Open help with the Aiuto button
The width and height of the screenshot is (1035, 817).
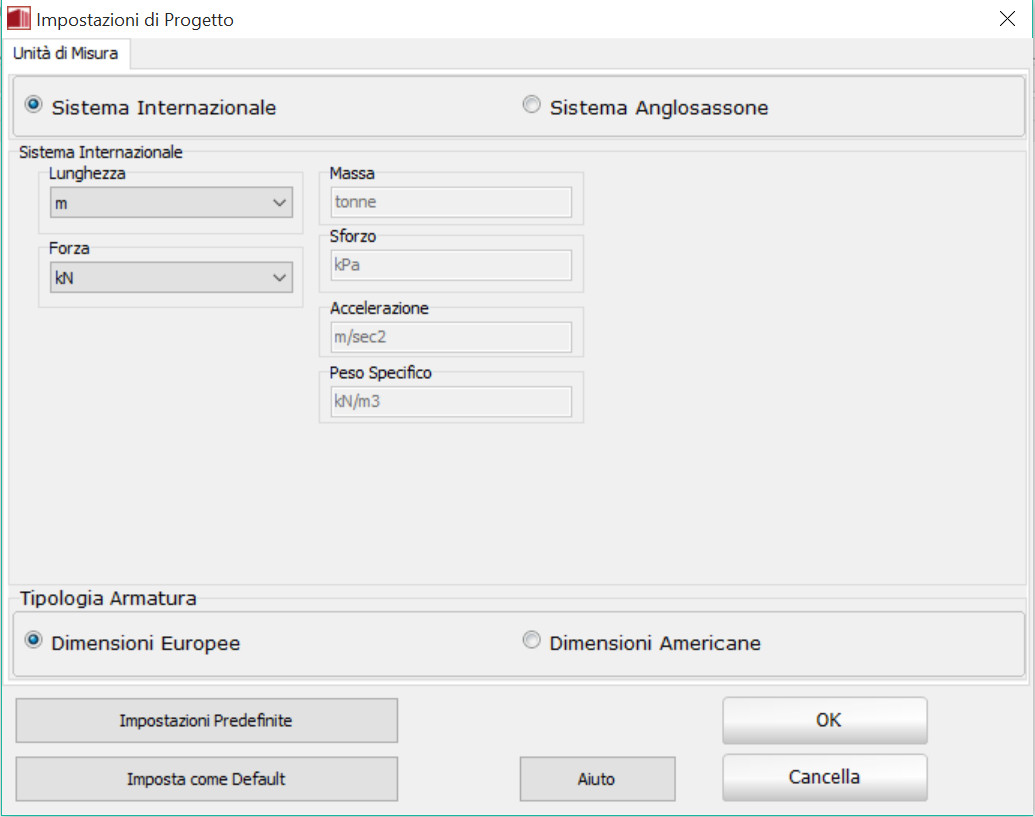point(597,779)
